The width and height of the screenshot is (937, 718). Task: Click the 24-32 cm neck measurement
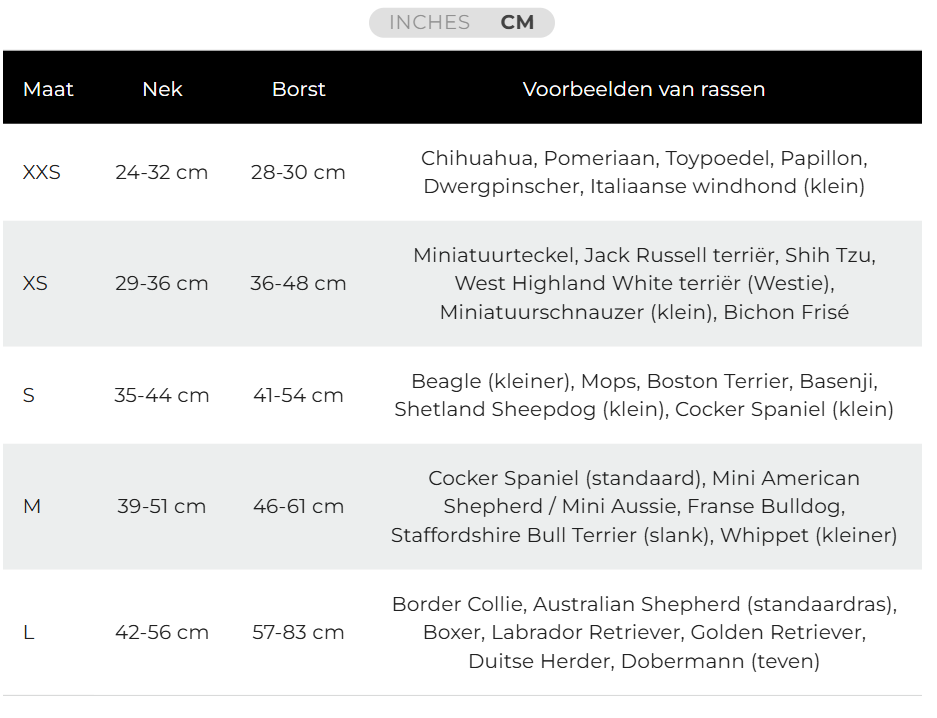(x=162, y=172)
